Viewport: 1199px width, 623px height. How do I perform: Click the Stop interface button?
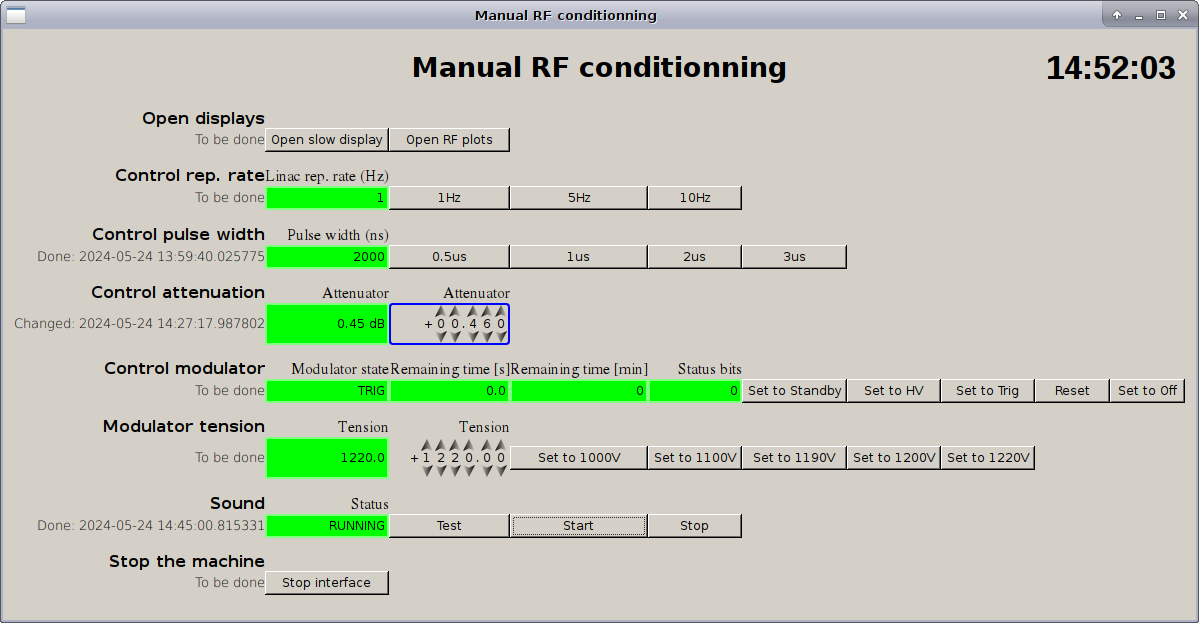tap(326, 583)
